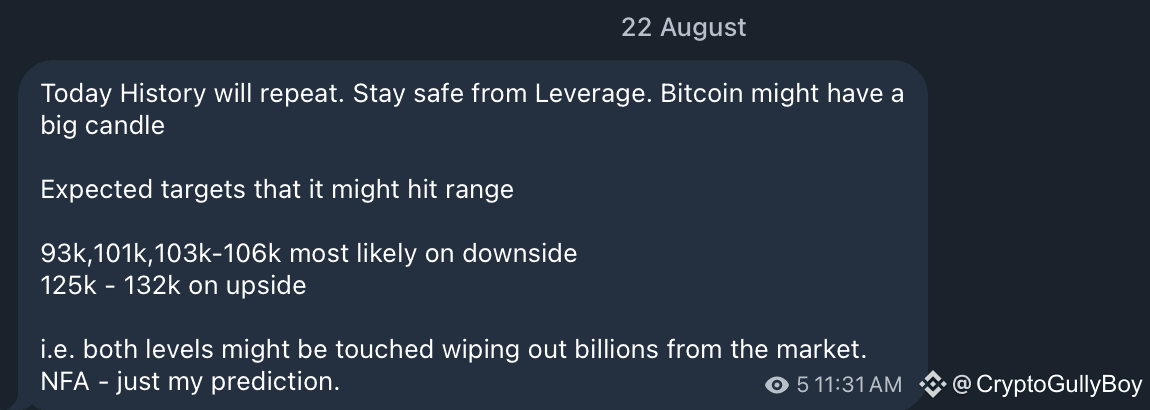Click the 22 August date header
1150x410 pixels.
coord(683,27)
